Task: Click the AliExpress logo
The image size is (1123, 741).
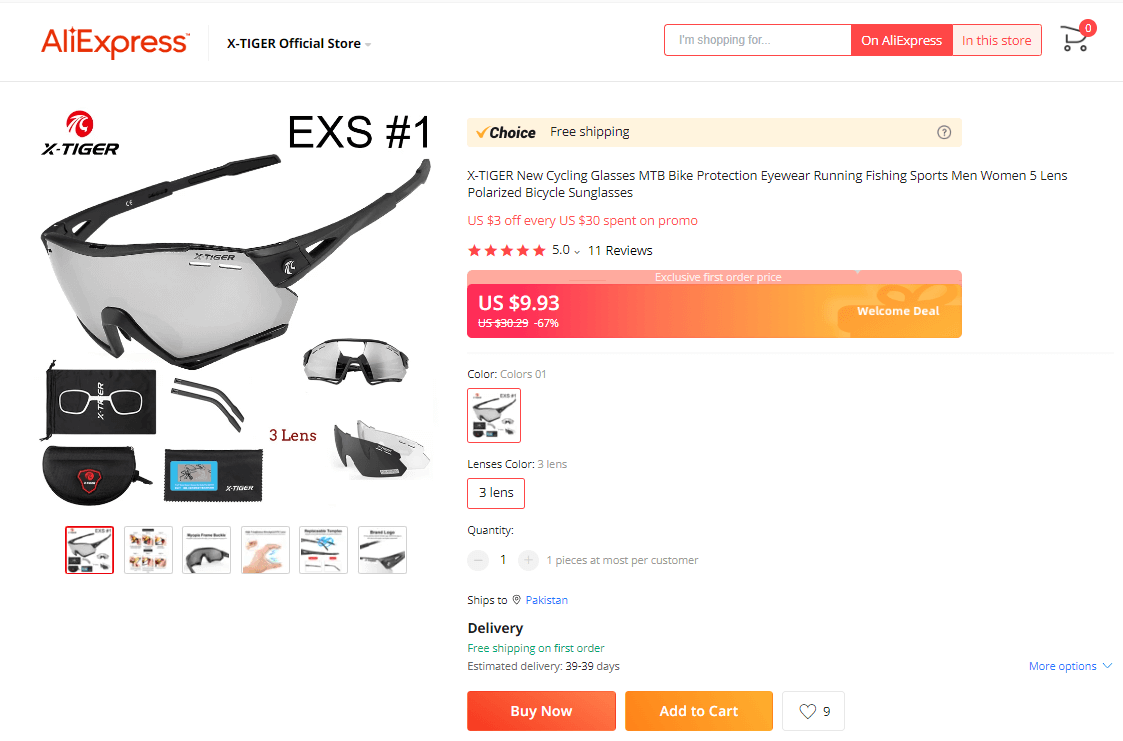Action: point(115,42)
